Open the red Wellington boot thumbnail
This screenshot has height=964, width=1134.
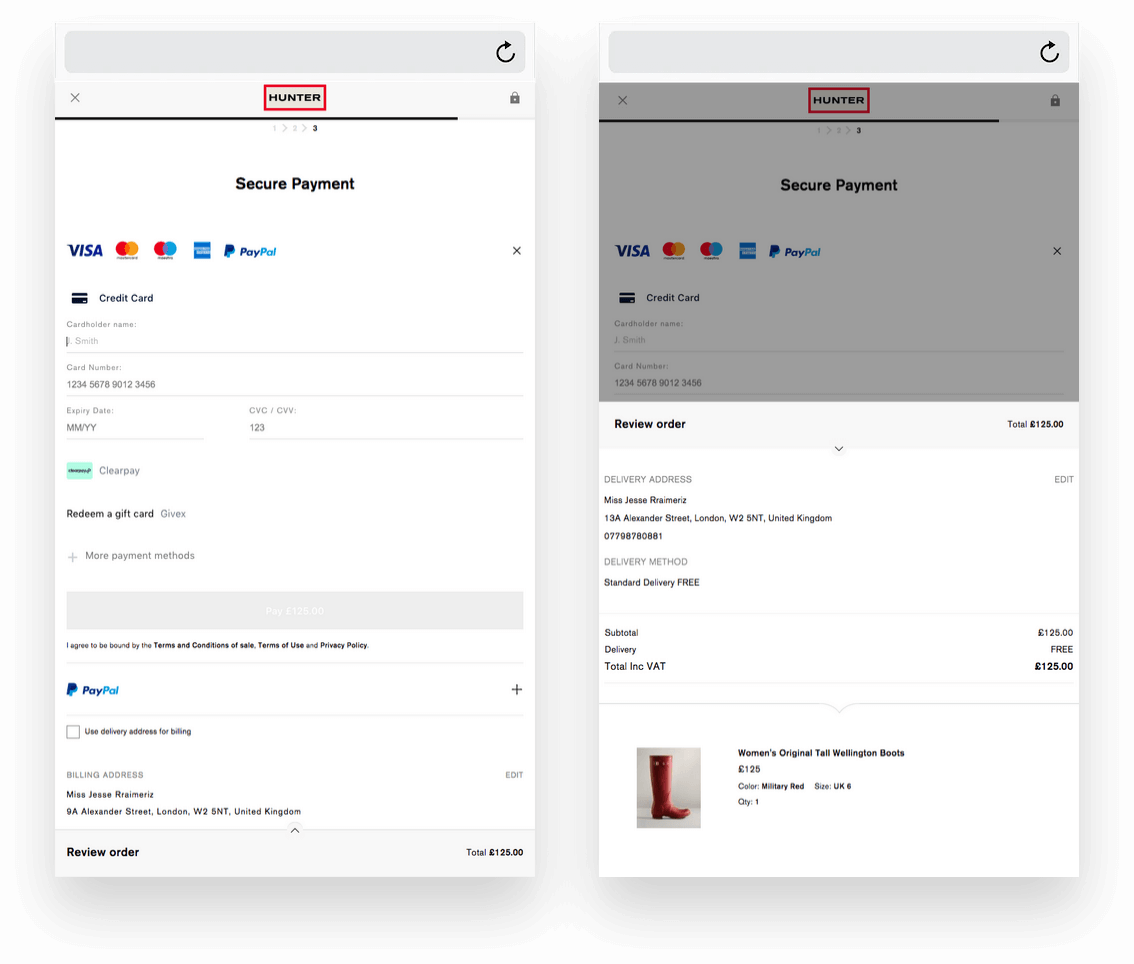[668, 787]
